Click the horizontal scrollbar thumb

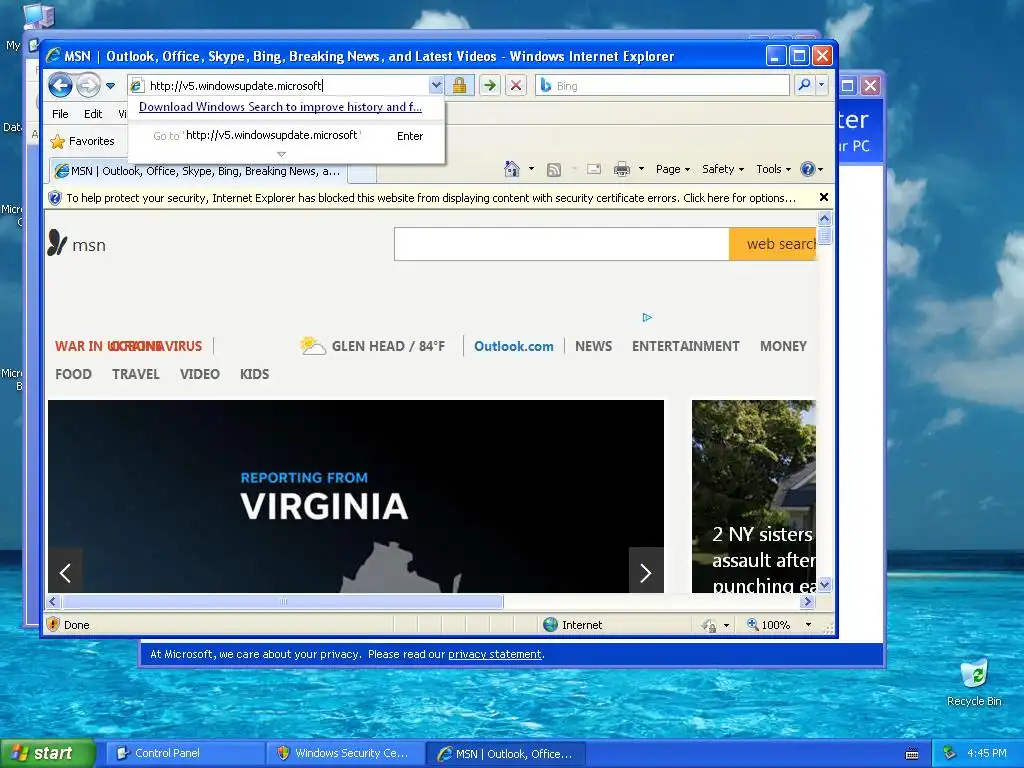pos(282,601)
